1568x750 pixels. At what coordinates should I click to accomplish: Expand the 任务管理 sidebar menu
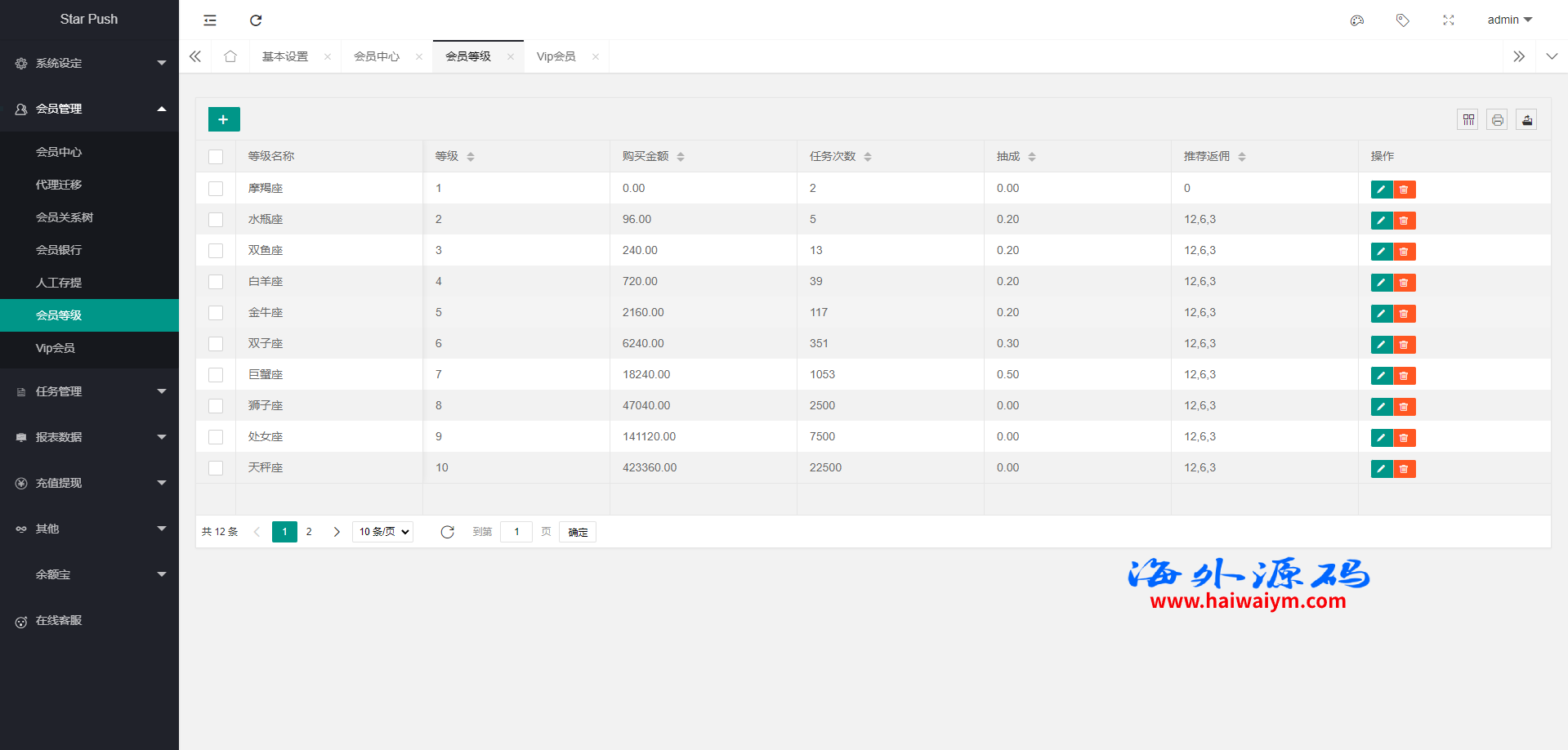tap(89, 391)
